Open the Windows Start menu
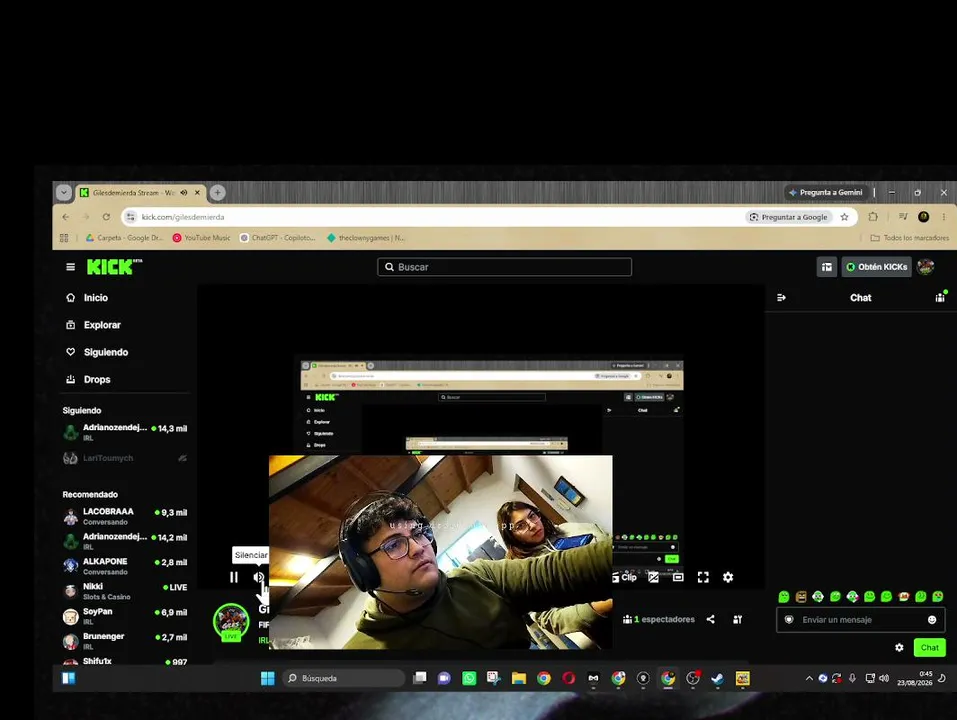Image resolution: width=957 pixels, height=720 pixels. pyautogui.click(x=267, y=679)
